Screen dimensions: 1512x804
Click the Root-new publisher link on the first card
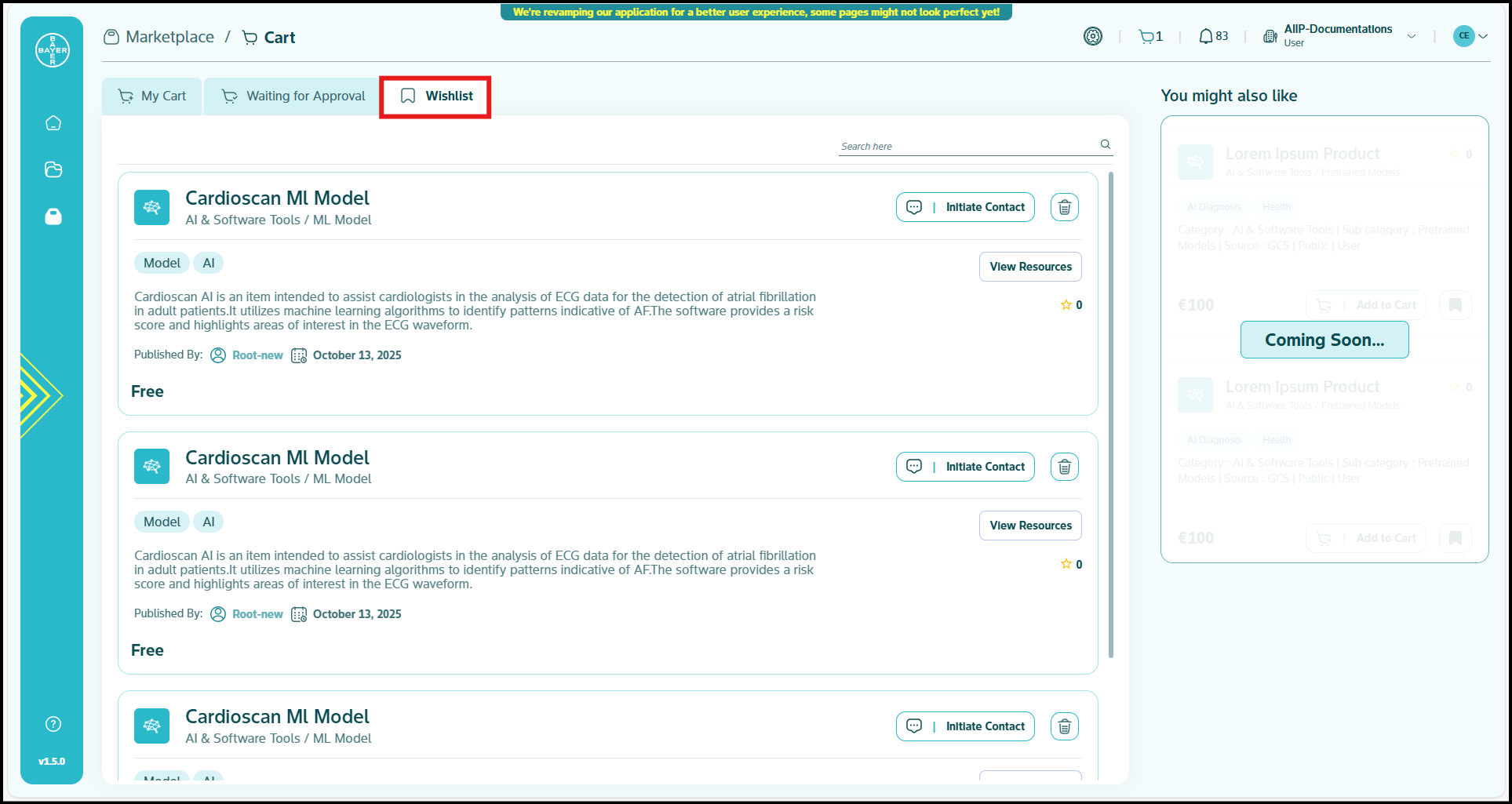click(x=257, y=355)
